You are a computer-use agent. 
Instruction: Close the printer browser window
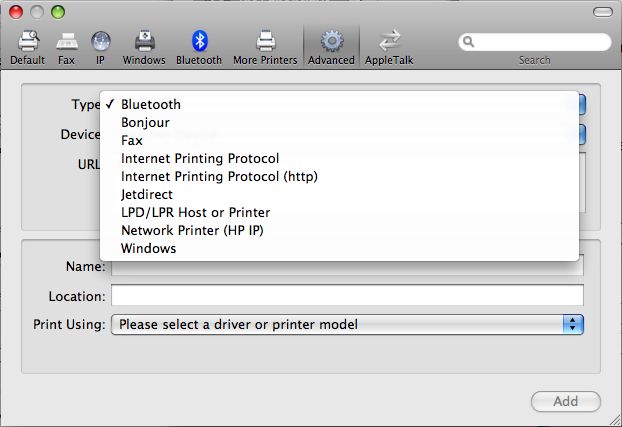click(x=16, y=12)
